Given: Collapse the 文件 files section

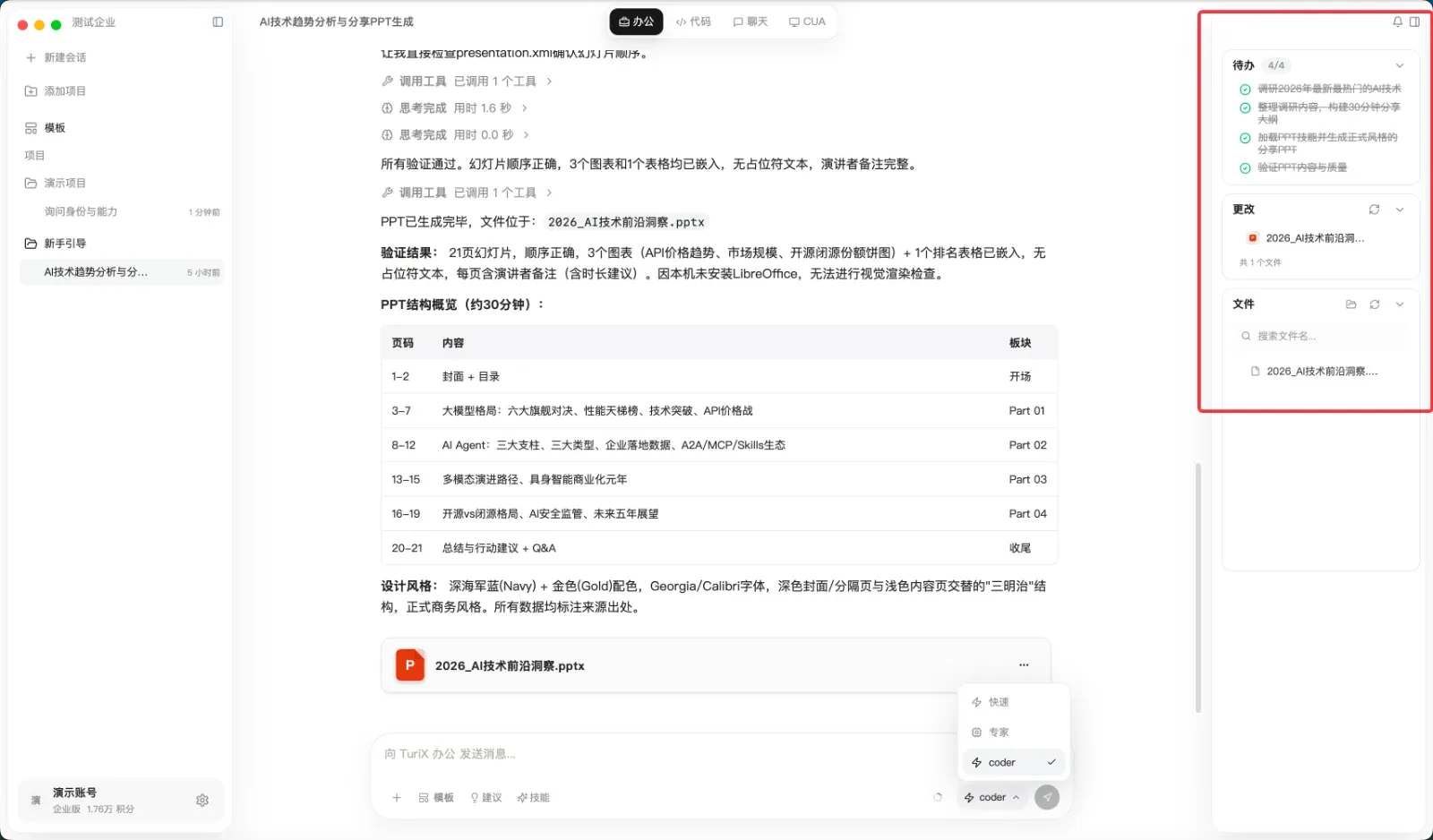Looking at the screenshot, I should pos(1400,304).
